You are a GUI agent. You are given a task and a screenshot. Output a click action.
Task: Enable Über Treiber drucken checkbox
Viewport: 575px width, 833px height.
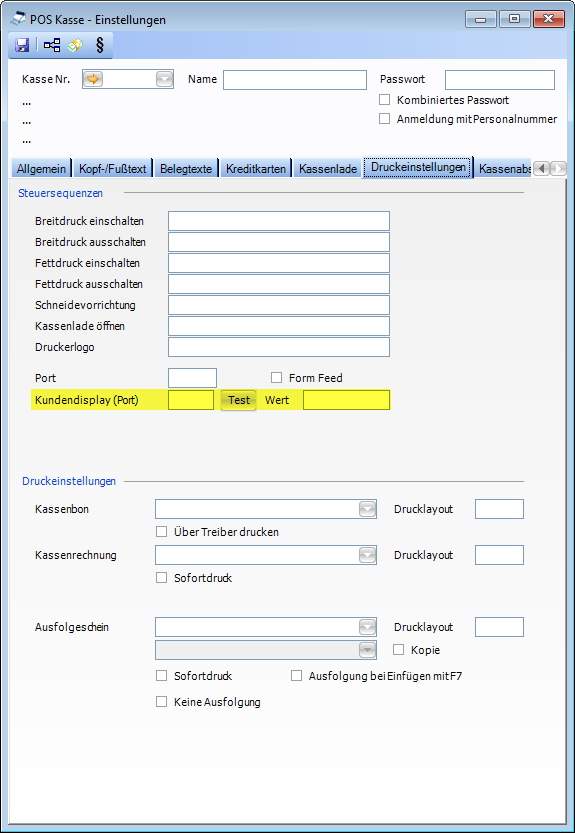[x=162, y=532]
